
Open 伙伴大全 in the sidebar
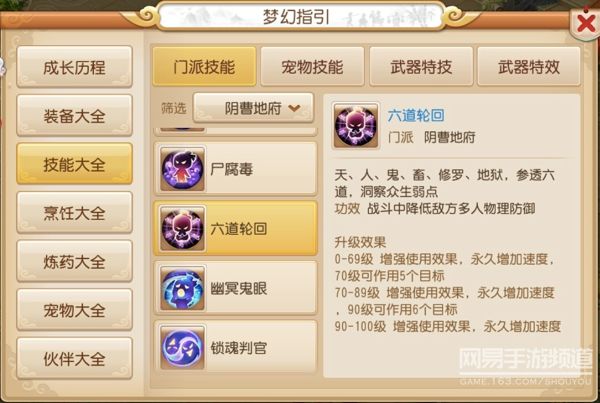coord(75,359)
